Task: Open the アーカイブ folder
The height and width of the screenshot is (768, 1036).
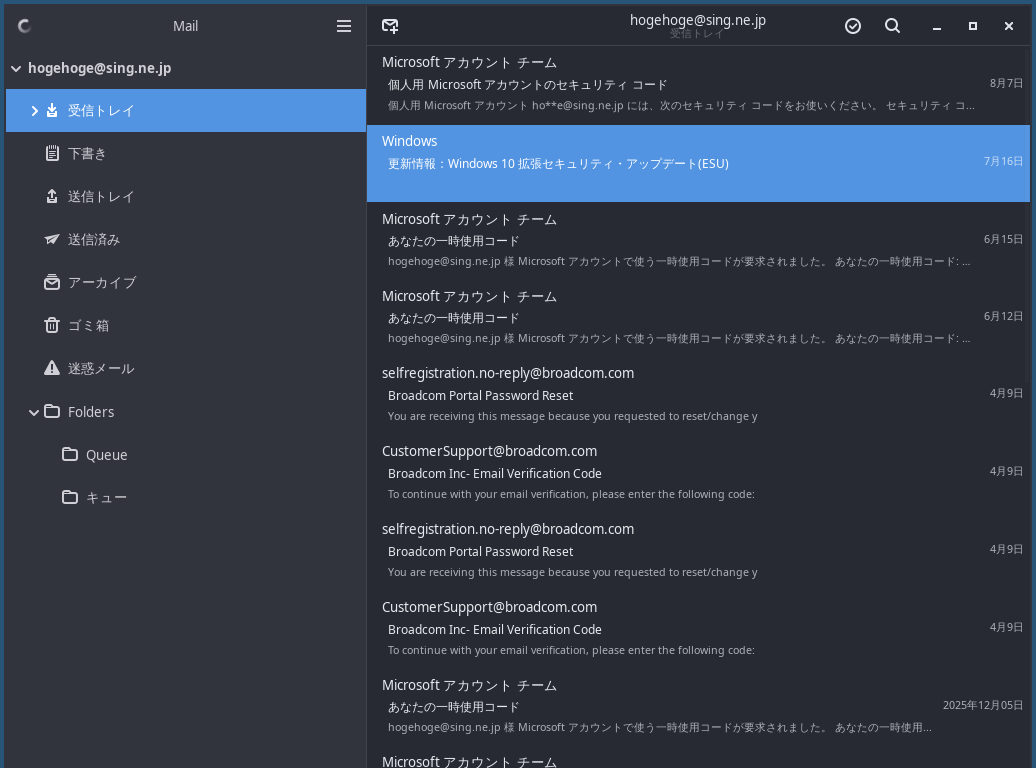Action: pyautogui.click(x=186, y=282)
